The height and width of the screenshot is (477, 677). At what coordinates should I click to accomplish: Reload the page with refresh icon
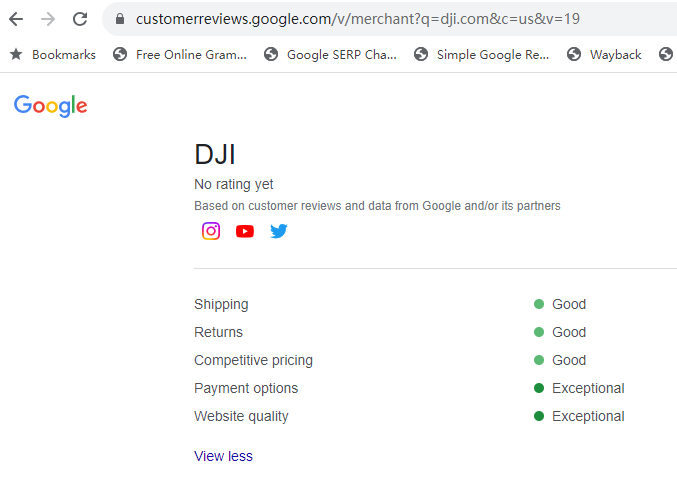80,19
